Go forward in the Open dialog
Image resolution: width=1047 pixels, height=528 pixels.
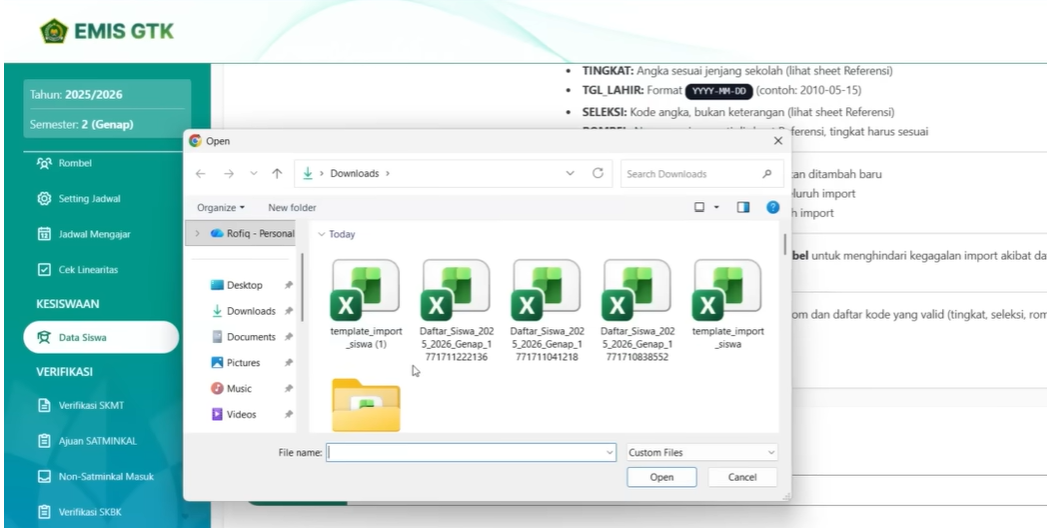click(x=228, y=174)
